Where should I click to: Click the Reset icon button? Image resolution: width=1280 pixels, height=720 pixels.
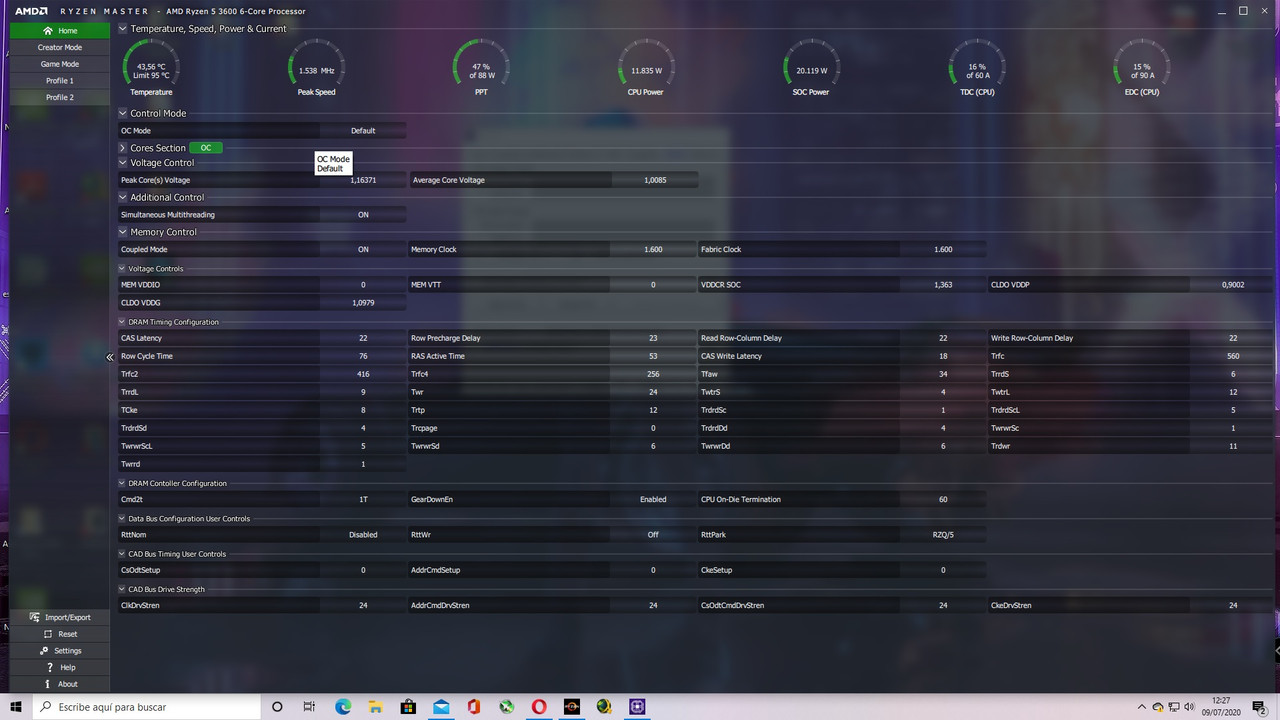point(47,634)
